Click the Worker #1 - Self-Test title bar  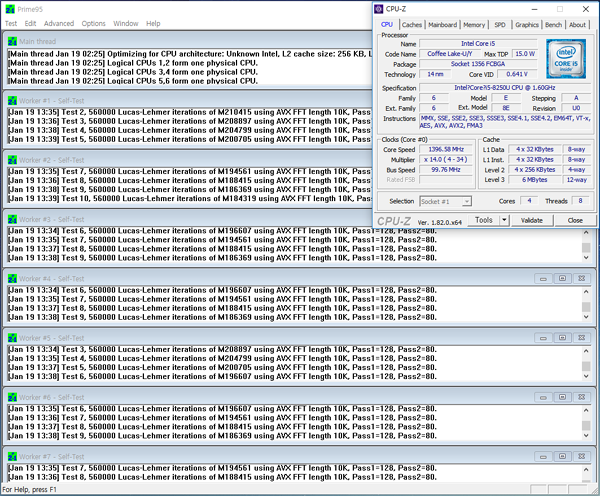click(x=189, y=101)
